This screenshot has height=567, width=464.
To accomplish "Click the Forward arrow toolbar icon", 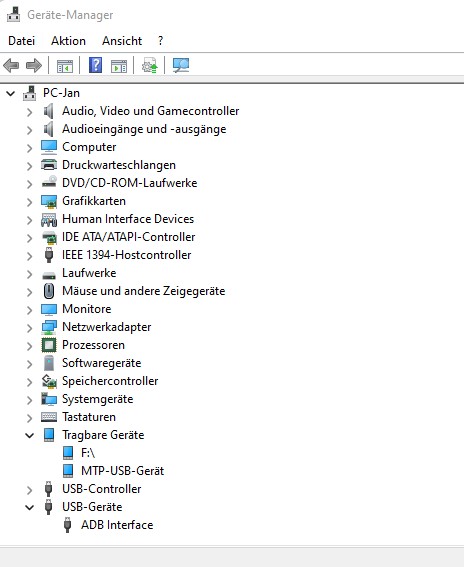I will [x=34, y=66].
